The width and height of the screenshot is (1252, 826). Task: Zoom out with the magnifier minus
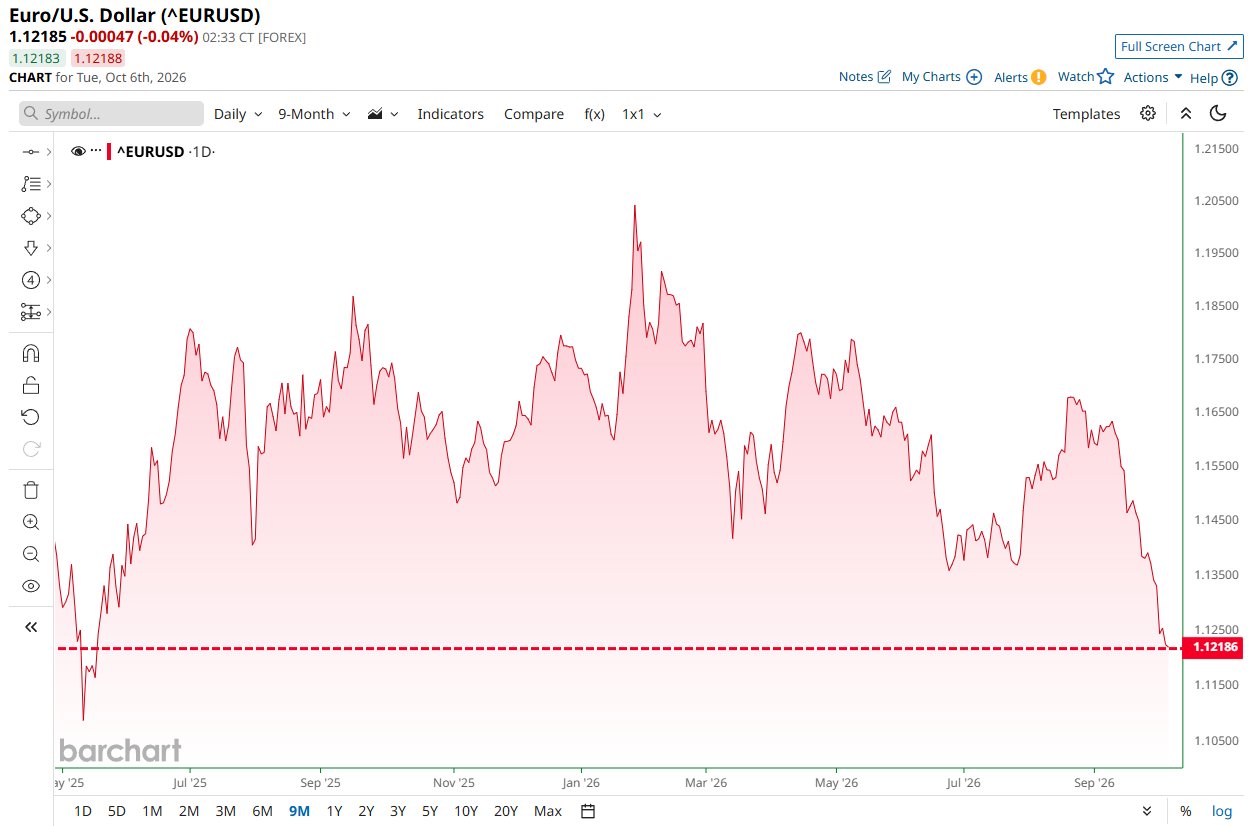click(30, 554)
